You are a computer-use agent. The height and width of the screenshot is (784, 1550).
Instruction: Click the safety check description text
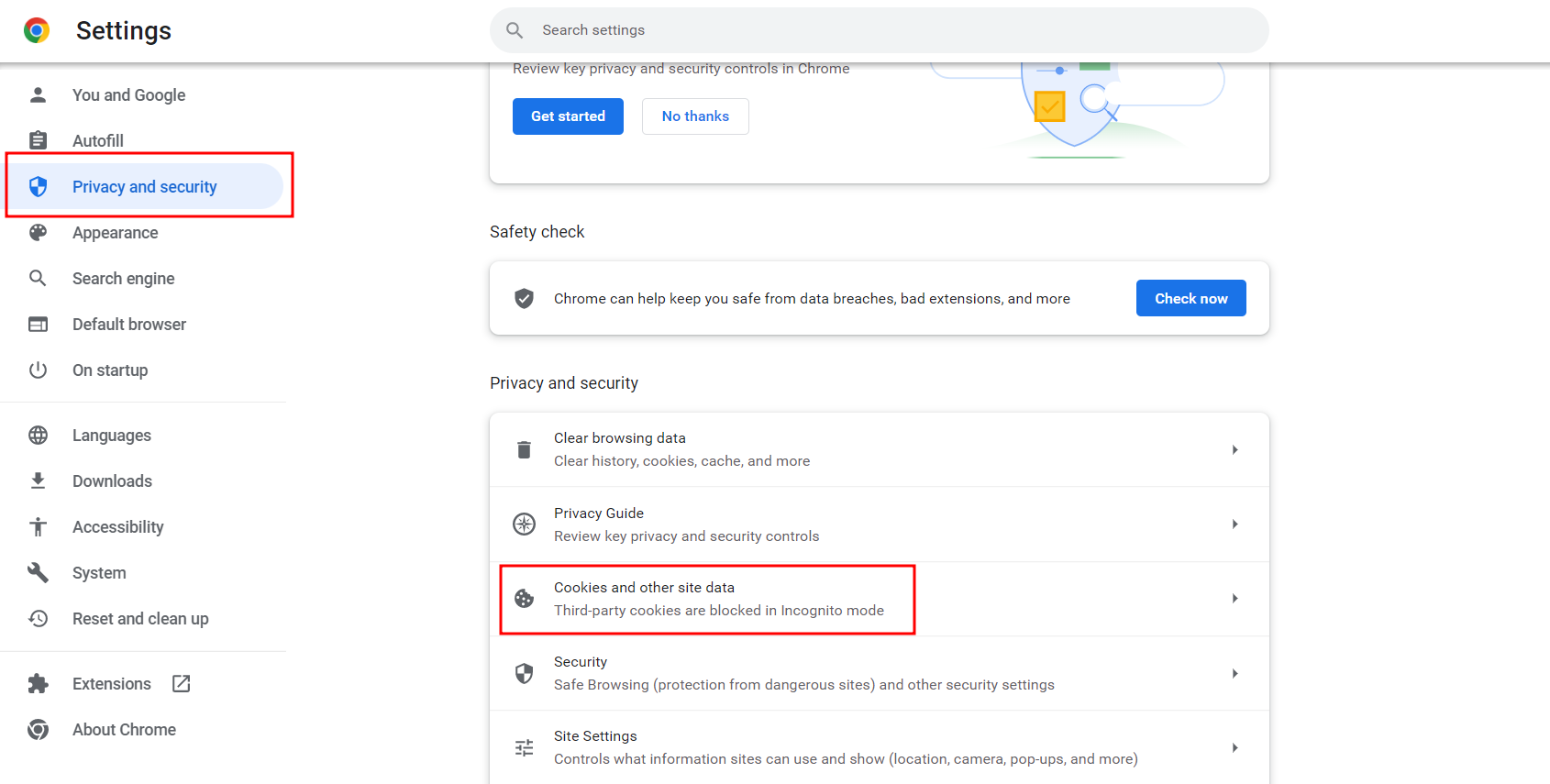click(812, 299)
